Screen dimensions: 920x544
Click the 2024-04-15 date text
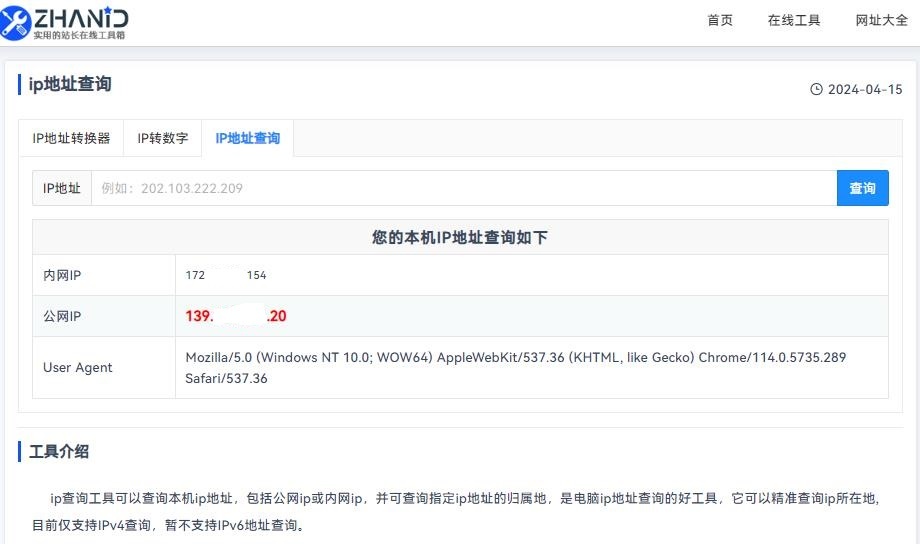865,89
